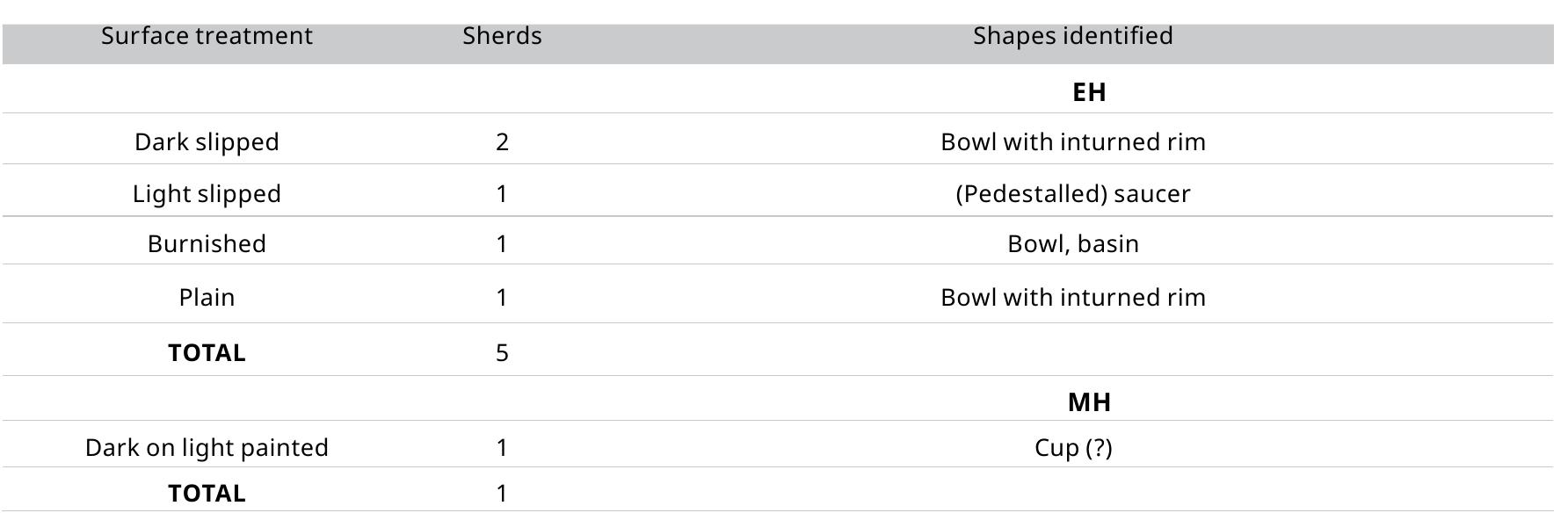Click the Cup (?) shape cell
The height and width of the screenshot is (513, 1568).
(1072, 448)
